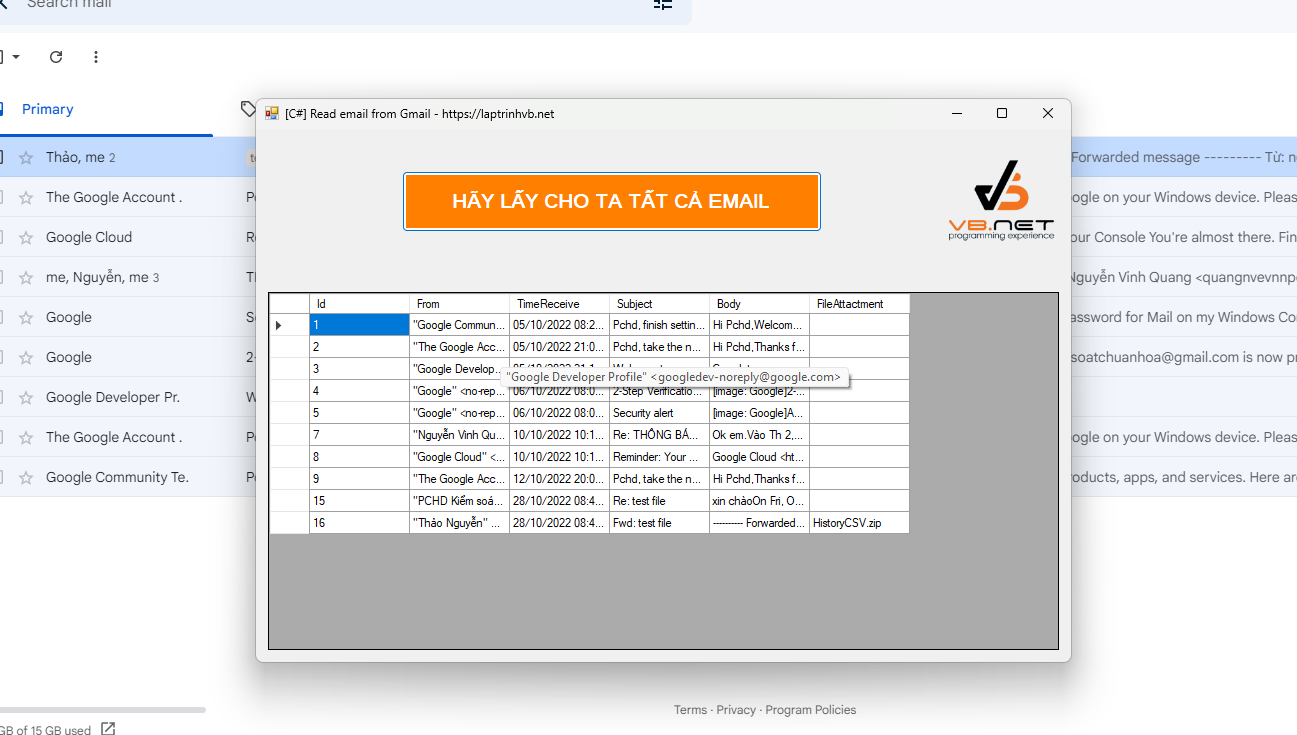Select the Security alert subject cell
This screenshot has height=735, width=1297.
tap(659, 413)
